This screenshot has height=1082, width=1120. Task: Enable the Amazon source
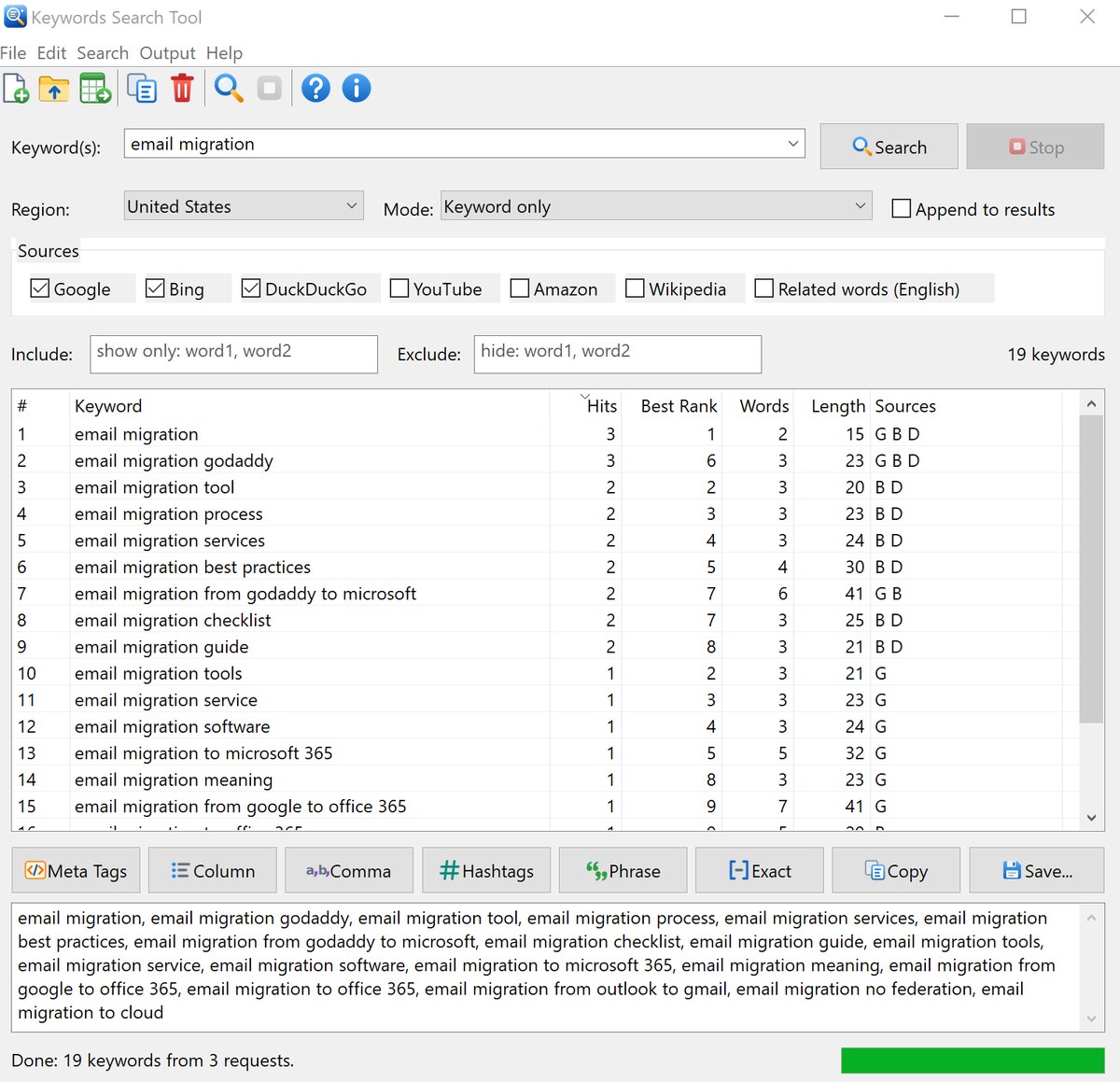[x=520, y=288]
